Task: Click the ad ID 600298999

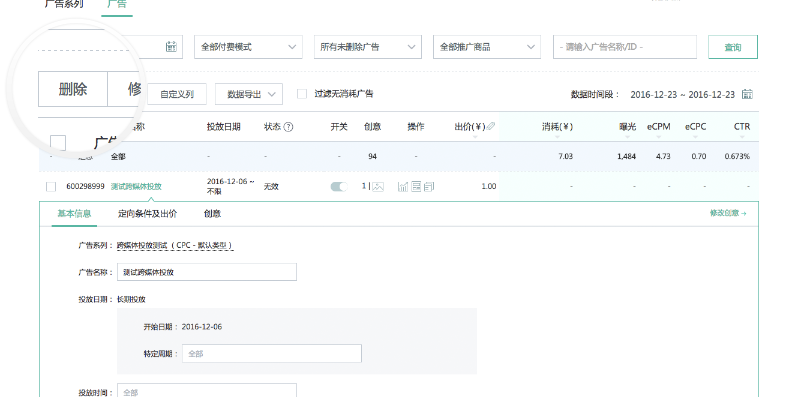Action: [x=85, y=186]
